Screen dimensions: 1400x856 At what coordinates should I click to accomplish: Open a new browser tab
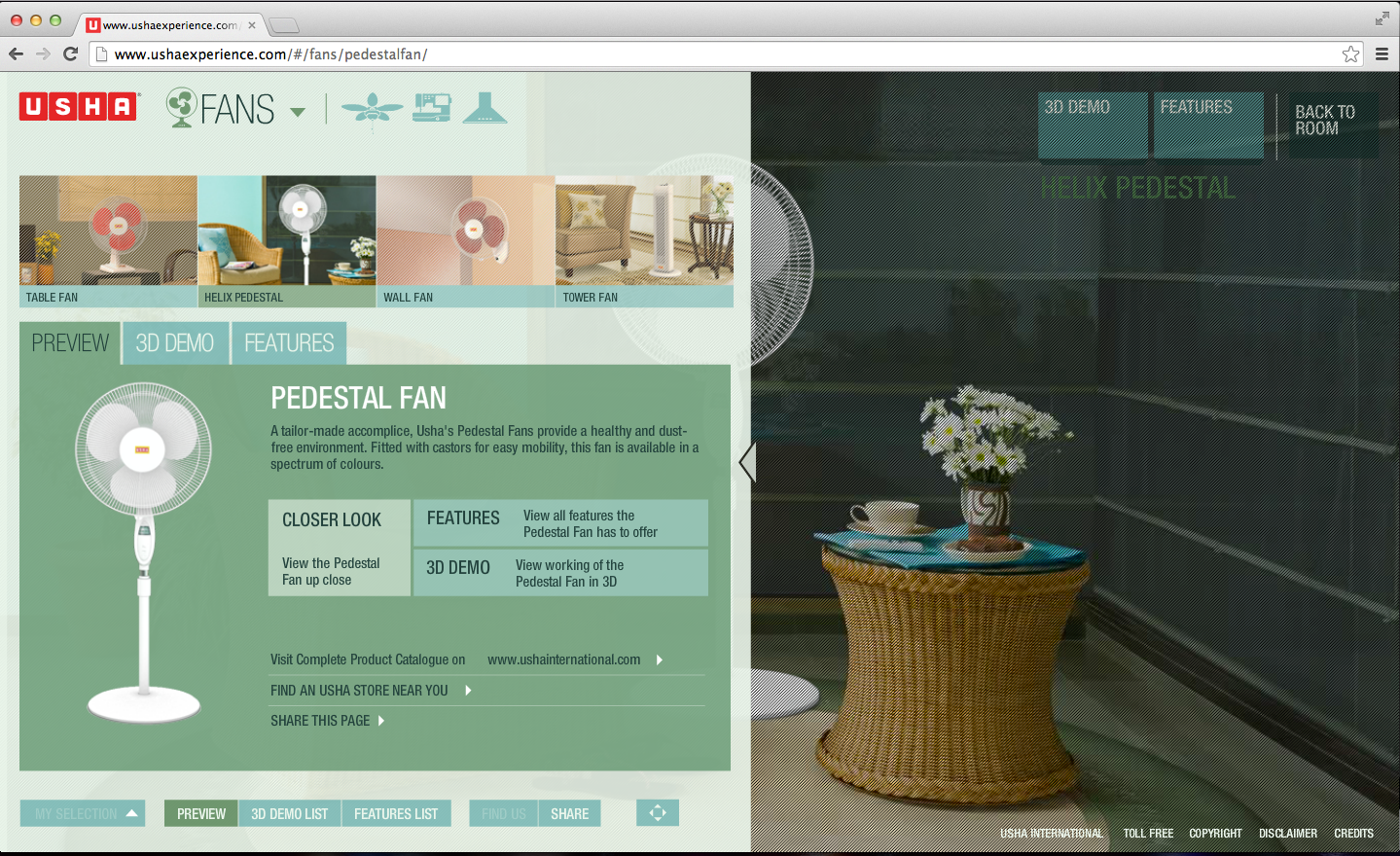[283, 25]
